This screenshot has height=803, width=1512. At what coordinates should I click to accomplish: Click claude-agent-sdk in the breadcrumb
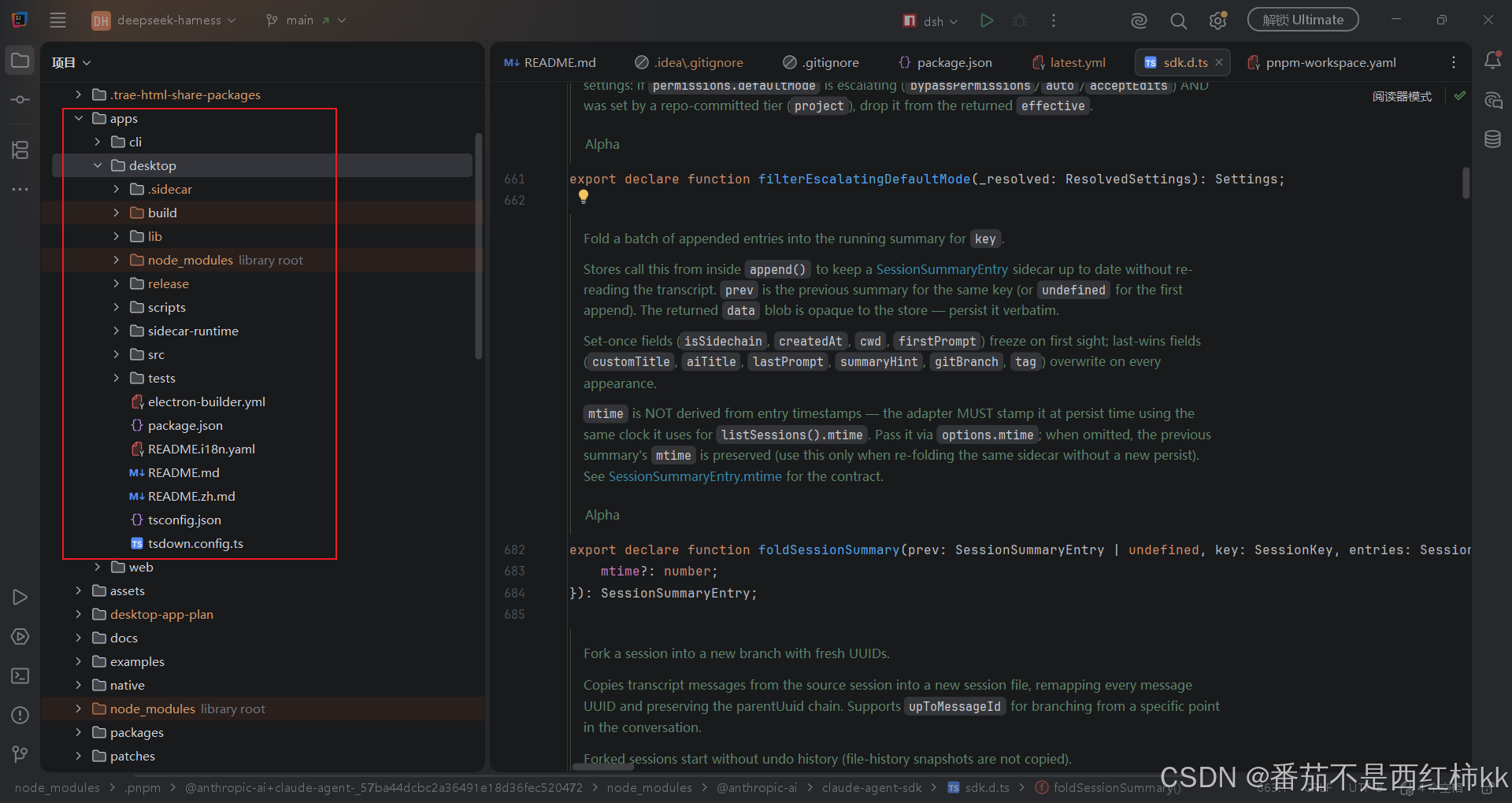tap(872, 787)
